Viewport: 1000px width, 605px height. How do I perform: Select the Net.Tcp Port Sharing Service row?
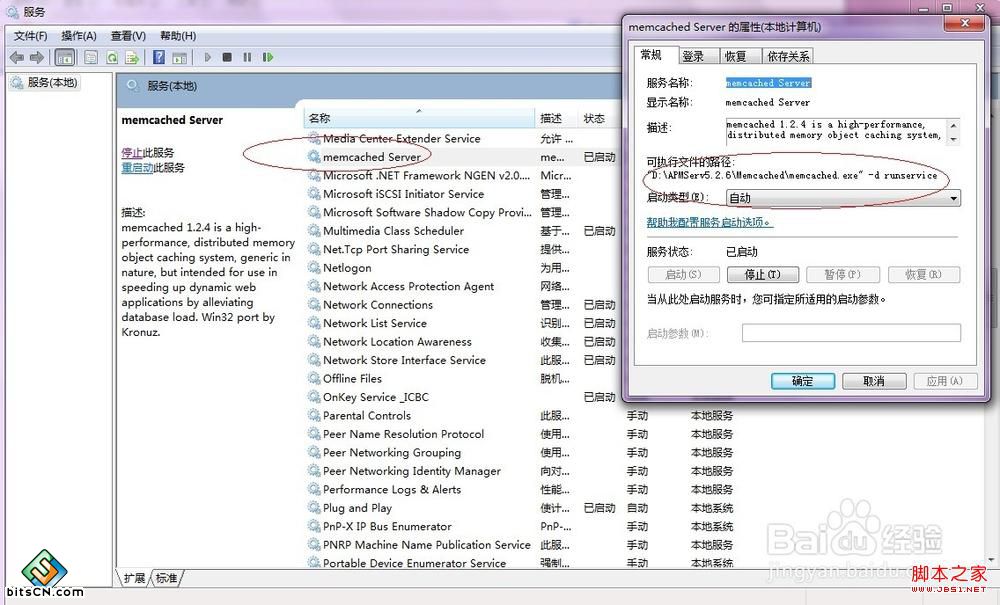(462, 249)
